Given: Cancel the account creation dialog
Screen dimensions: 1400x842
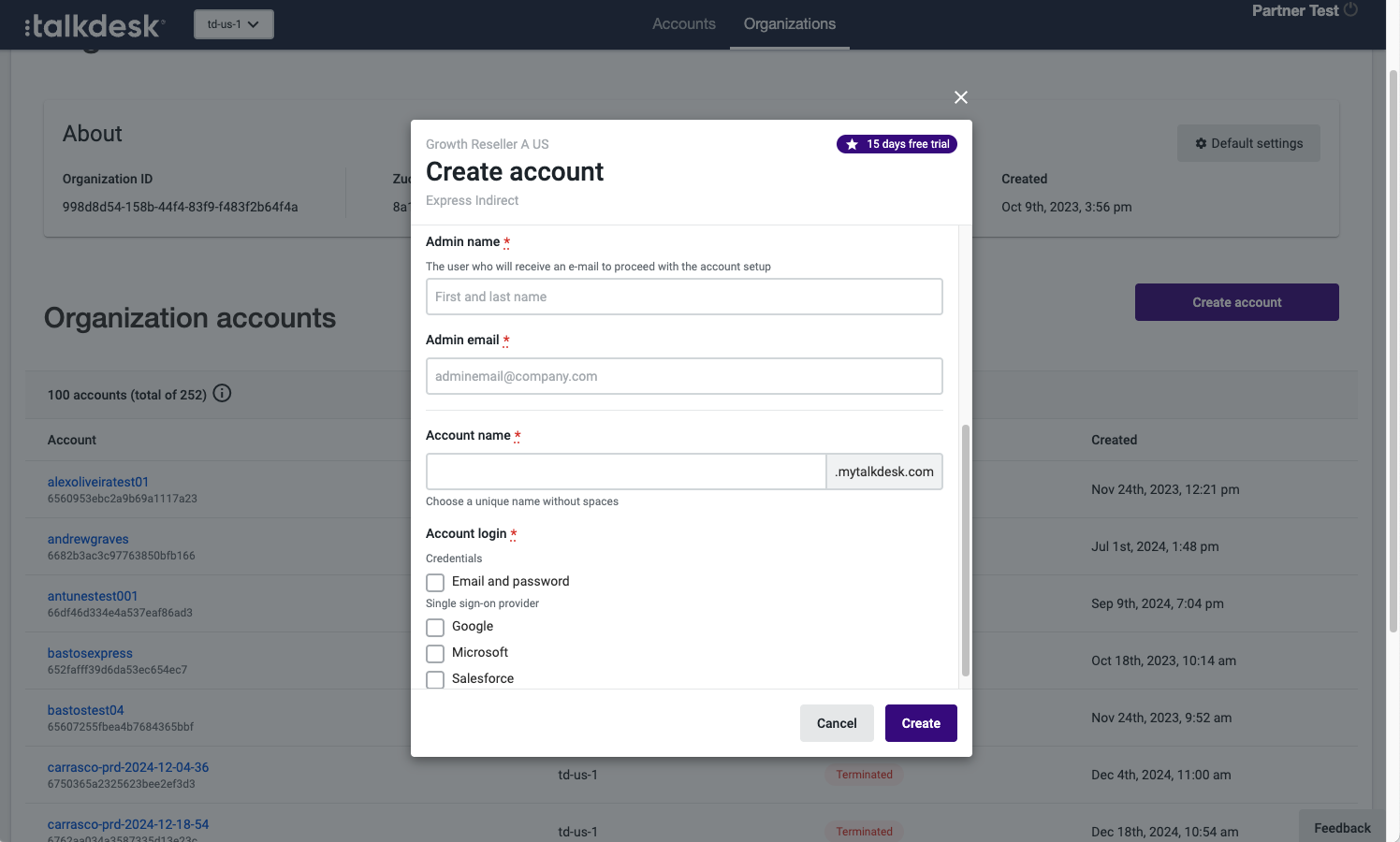Looking at the screenshot, I should tap(837, 723).
